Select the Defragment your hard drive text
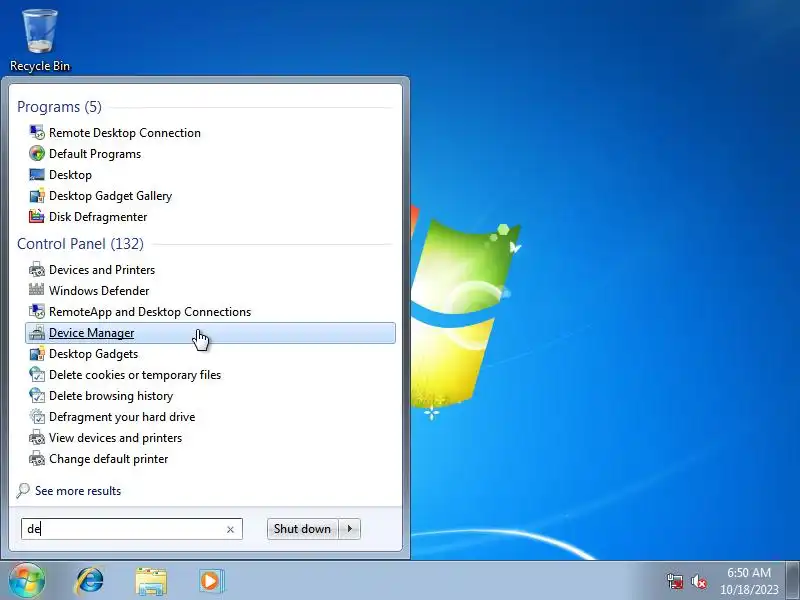Screen dimensions: 800x600 click(x=122, y=416)
